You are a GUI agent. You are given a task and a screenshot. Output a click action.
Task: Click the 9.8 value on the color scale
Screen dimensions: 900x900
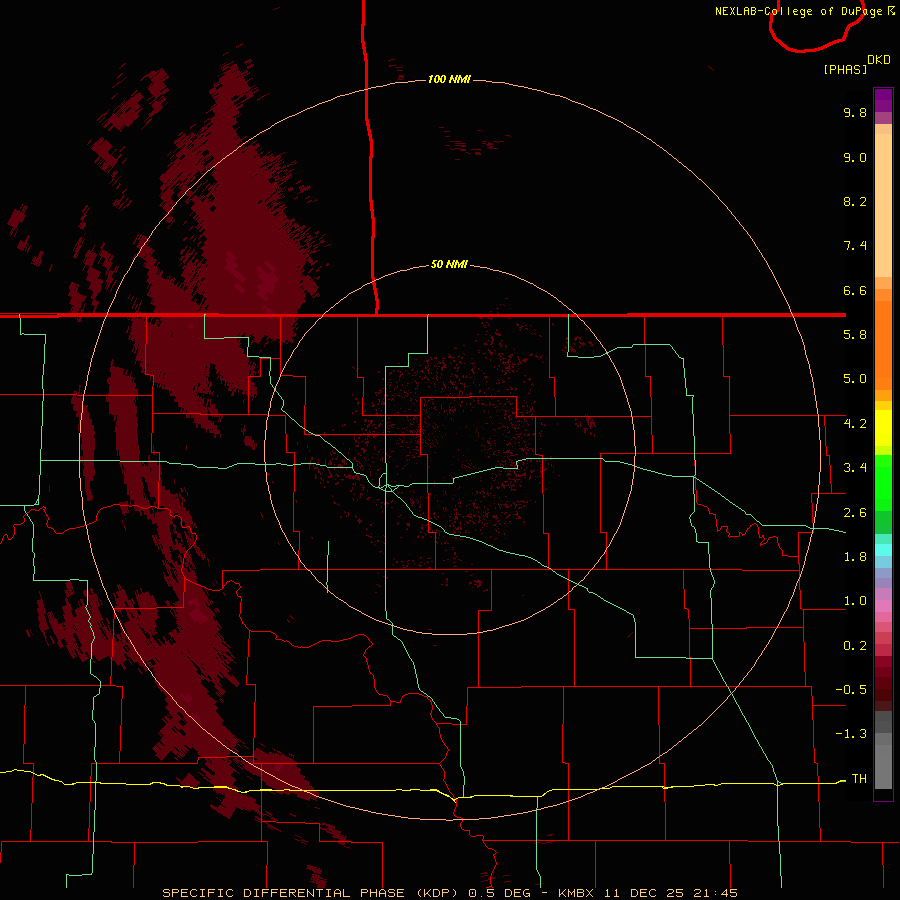855,112
